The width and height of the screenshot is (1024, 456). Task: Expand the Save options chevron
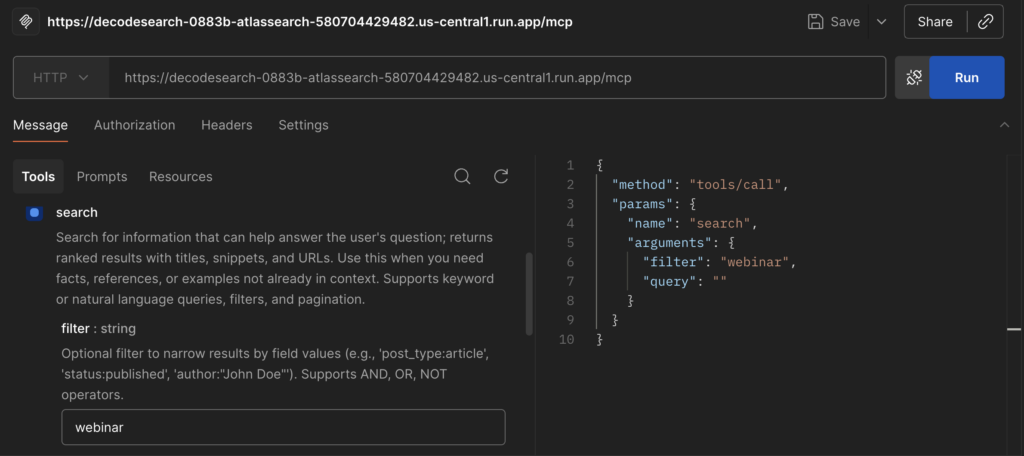[x=881, y=21]
